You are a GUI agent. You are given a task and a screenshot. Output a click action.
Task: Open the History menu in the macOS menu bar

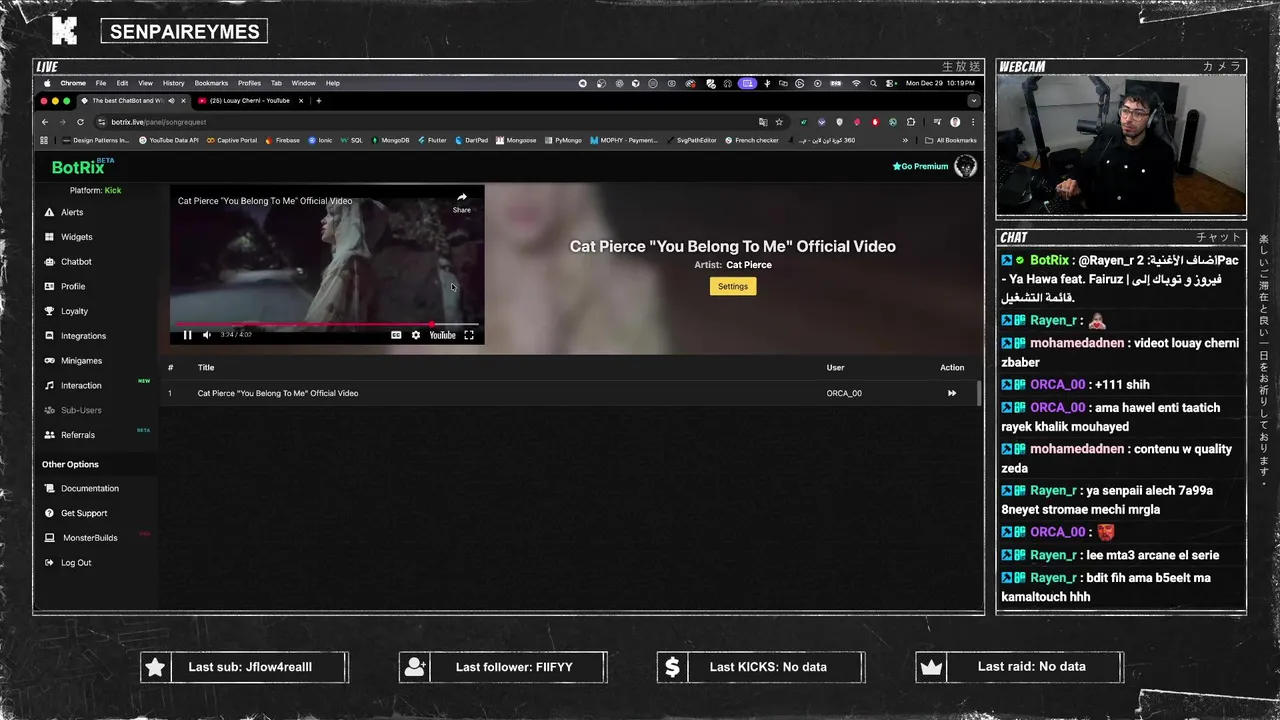pos(173,83)
